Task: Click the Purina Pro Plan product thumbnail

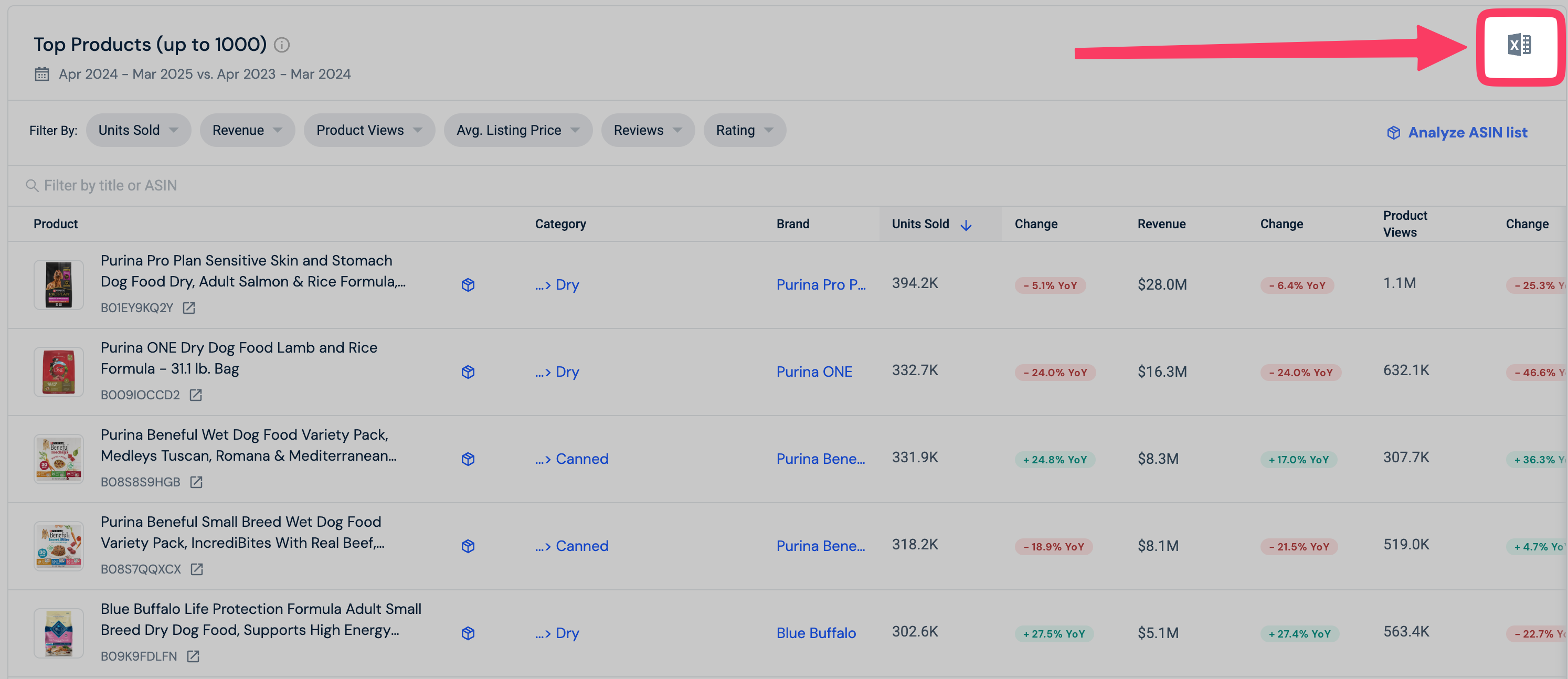Action: (58, 285)
